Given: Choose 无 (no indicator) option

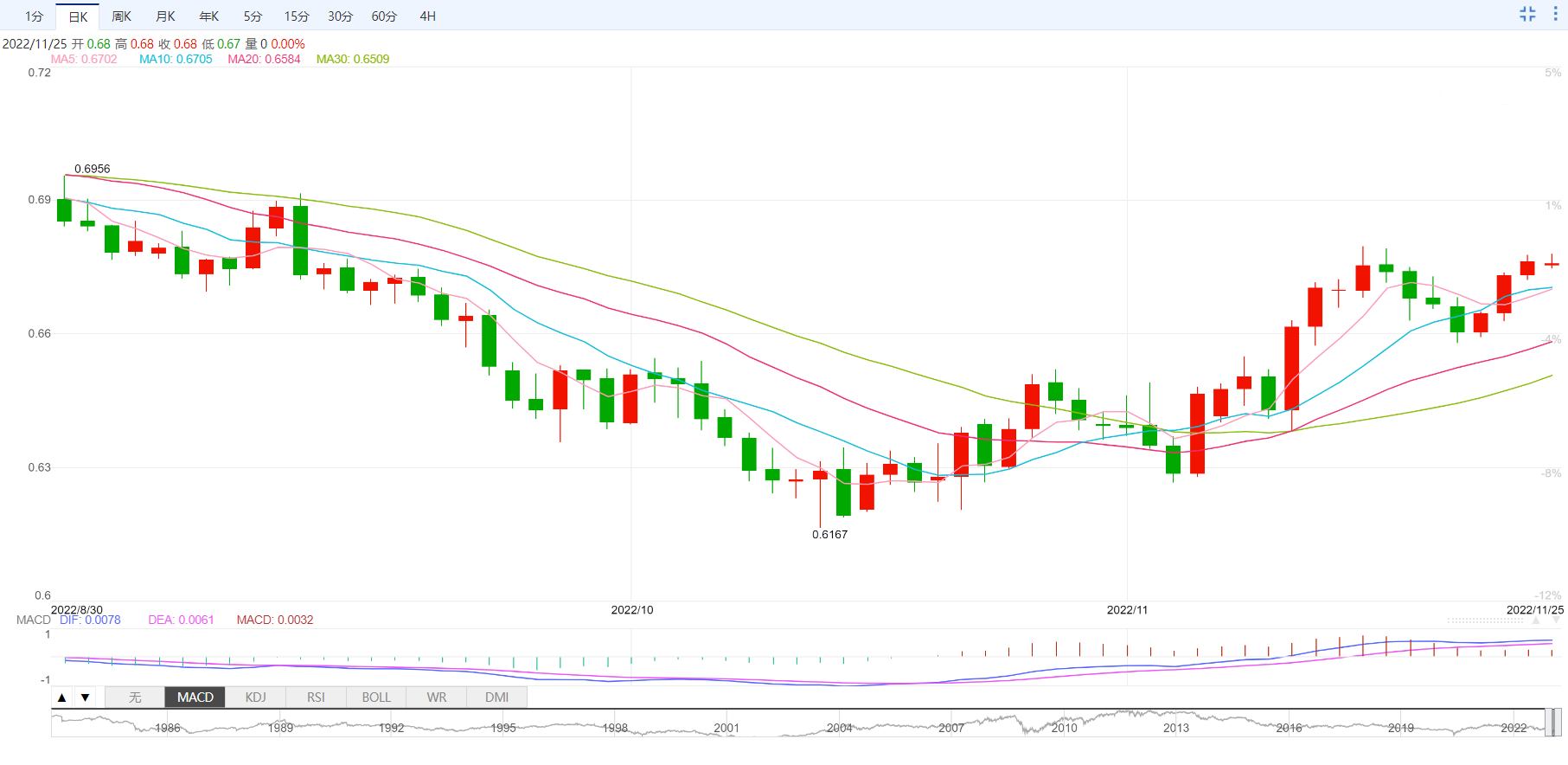Looking at the screenshot, I should point(135,697).
